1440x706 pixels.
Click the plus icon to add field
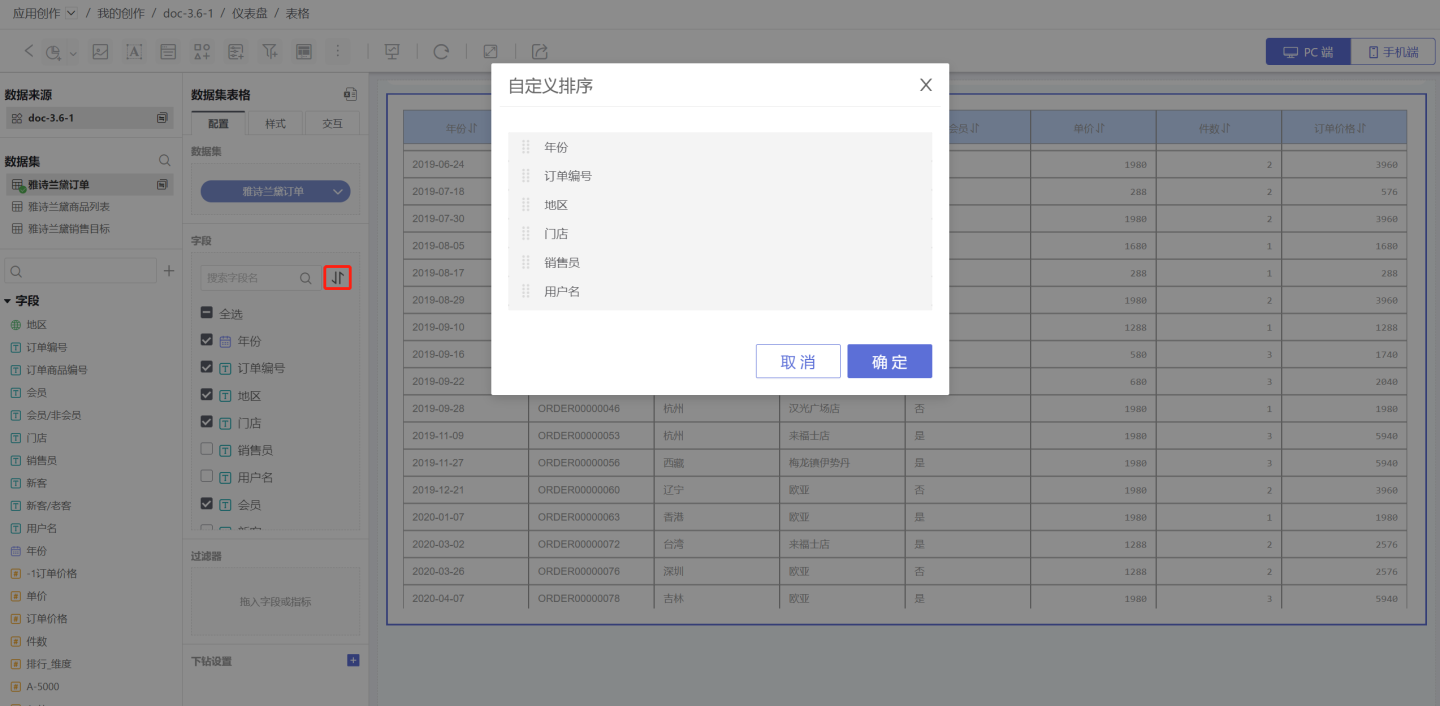coord(169,271)
